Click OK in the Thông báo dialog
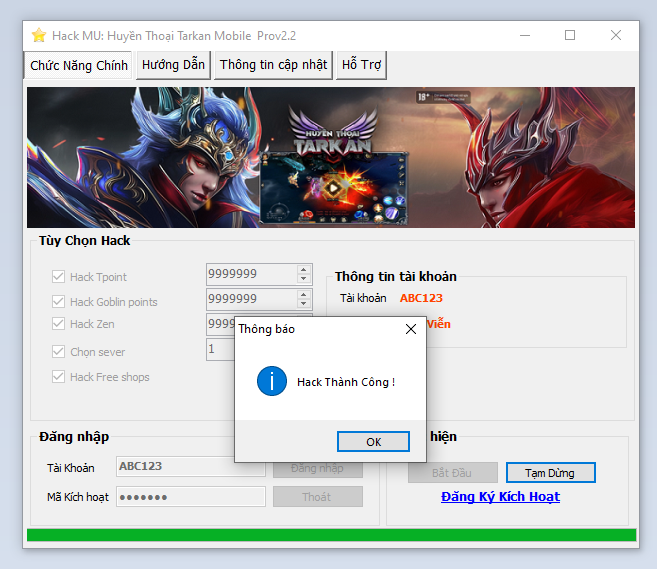Viewport: 657px width, 569px height. click(x=373, y=442)
